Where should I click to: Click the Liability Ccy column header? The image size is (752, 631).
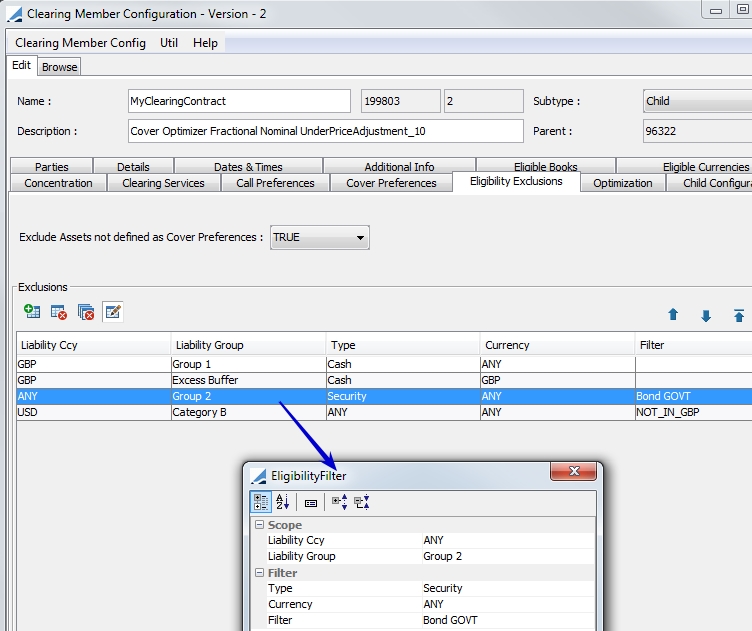pos(94,345)
